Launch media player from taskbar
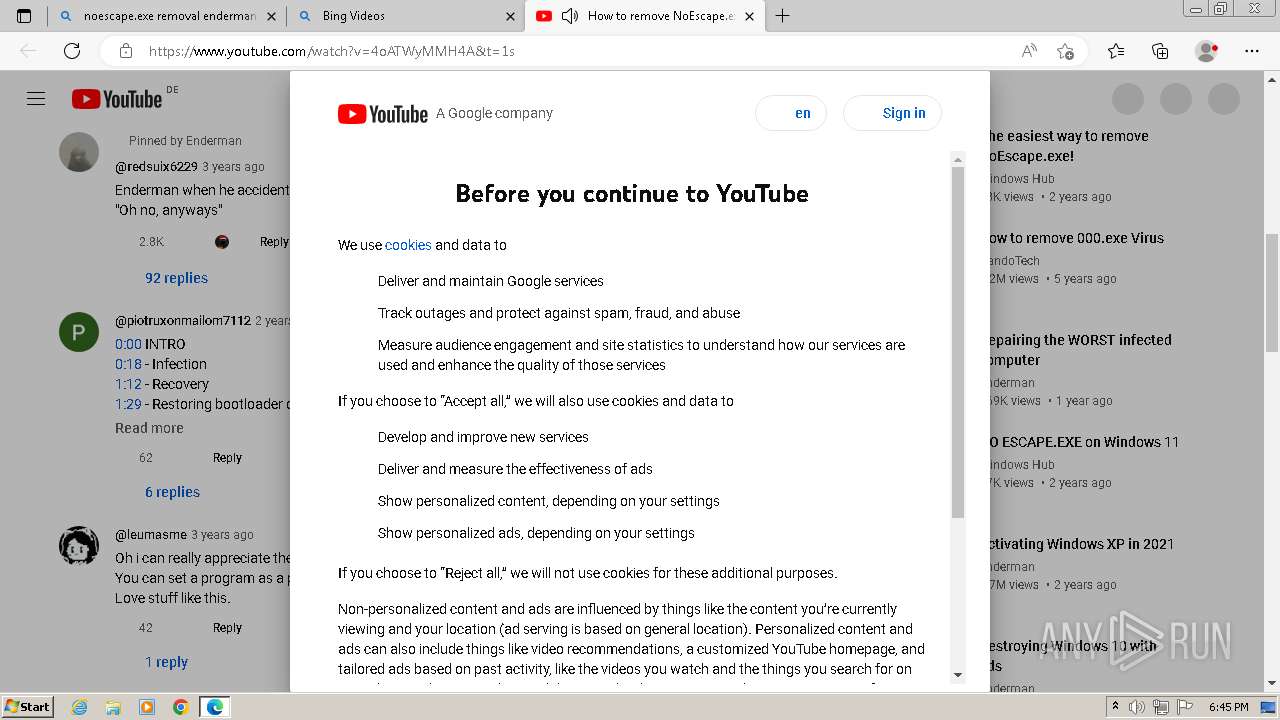Image resolution: width=1280 pixels, height=720 pixels. [x=147, y=707]
